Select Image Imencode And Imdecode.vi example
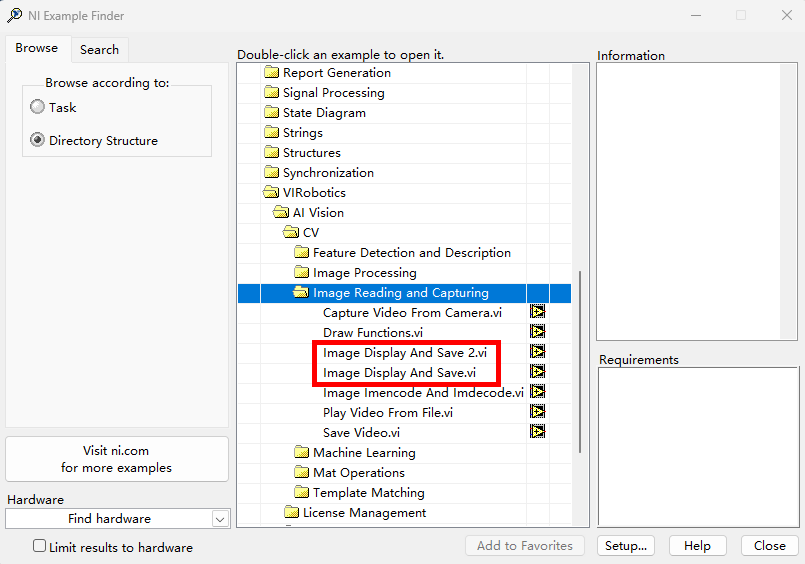Image resolution: width=805 pixels, height=564 pixels. point(422,393)
